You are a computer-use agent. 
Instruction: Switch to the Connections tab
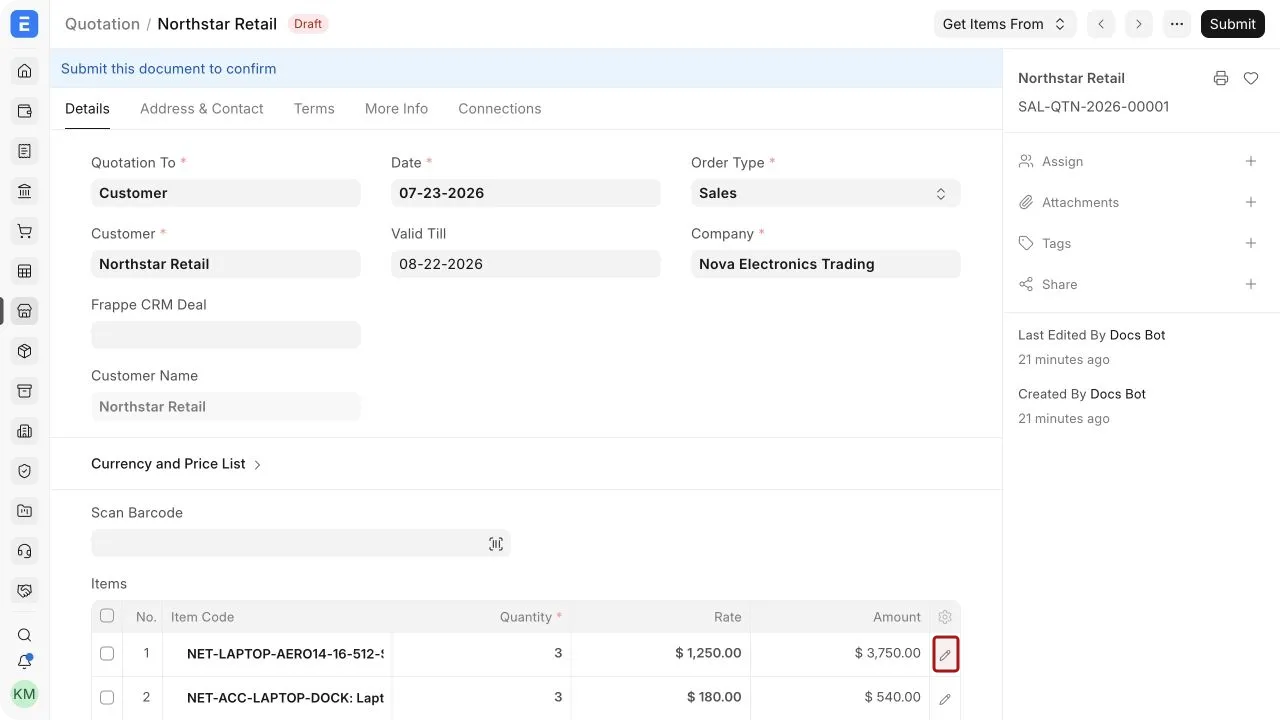500,108
